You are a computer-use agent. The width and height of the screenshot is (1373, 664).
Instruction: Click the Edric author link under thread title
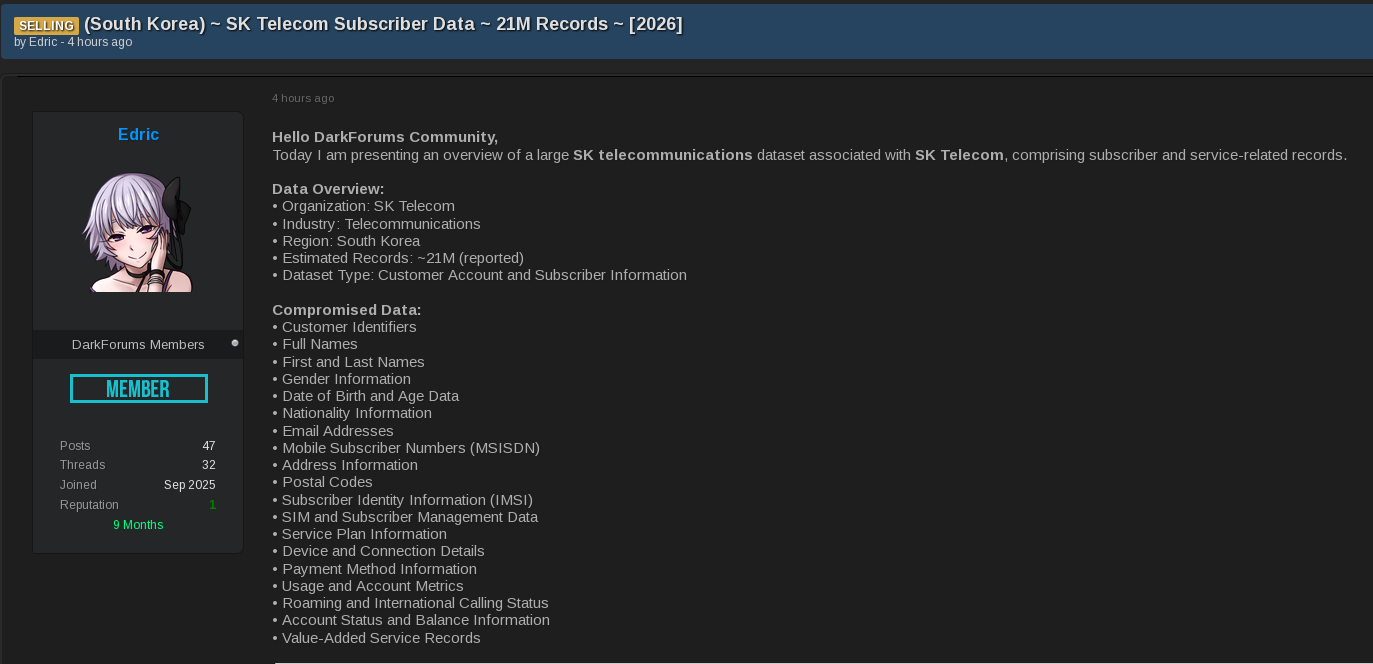[x=43, y=42]
